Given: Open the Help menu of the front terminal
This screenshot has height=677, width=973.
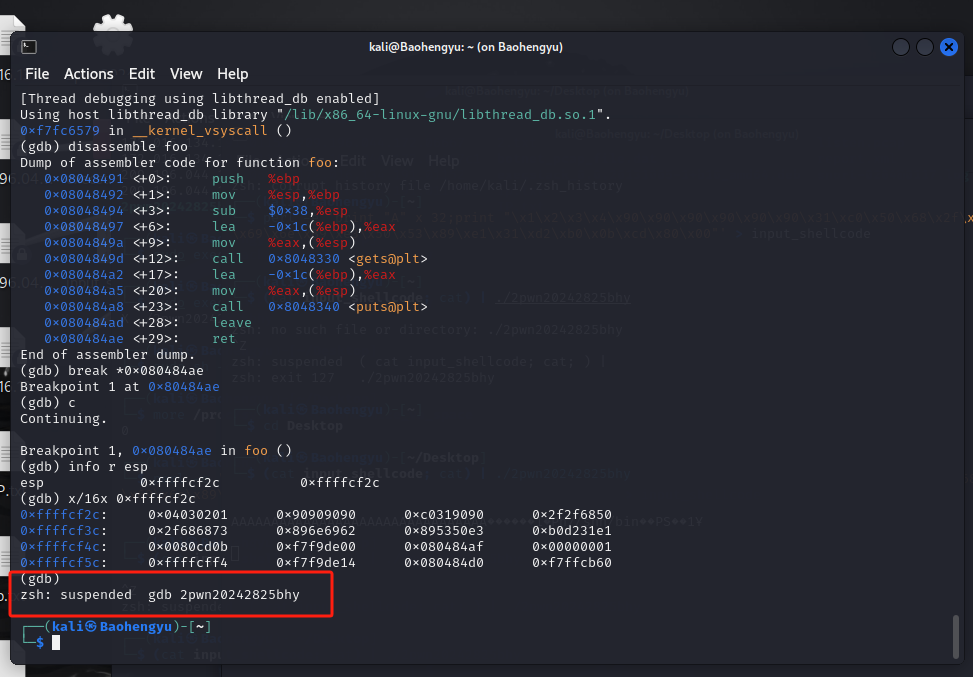Looking at the screenshot, I should pos(233,74).
